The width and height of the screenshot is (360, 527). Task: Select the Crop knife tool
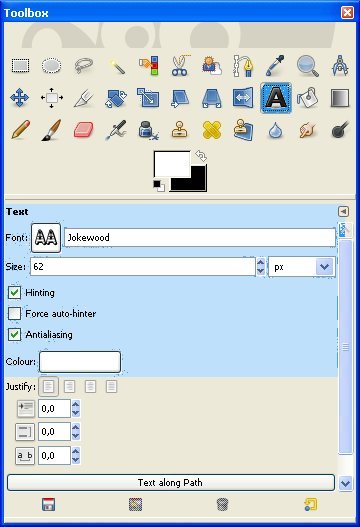pyautogui.click(x=83, y=98)
